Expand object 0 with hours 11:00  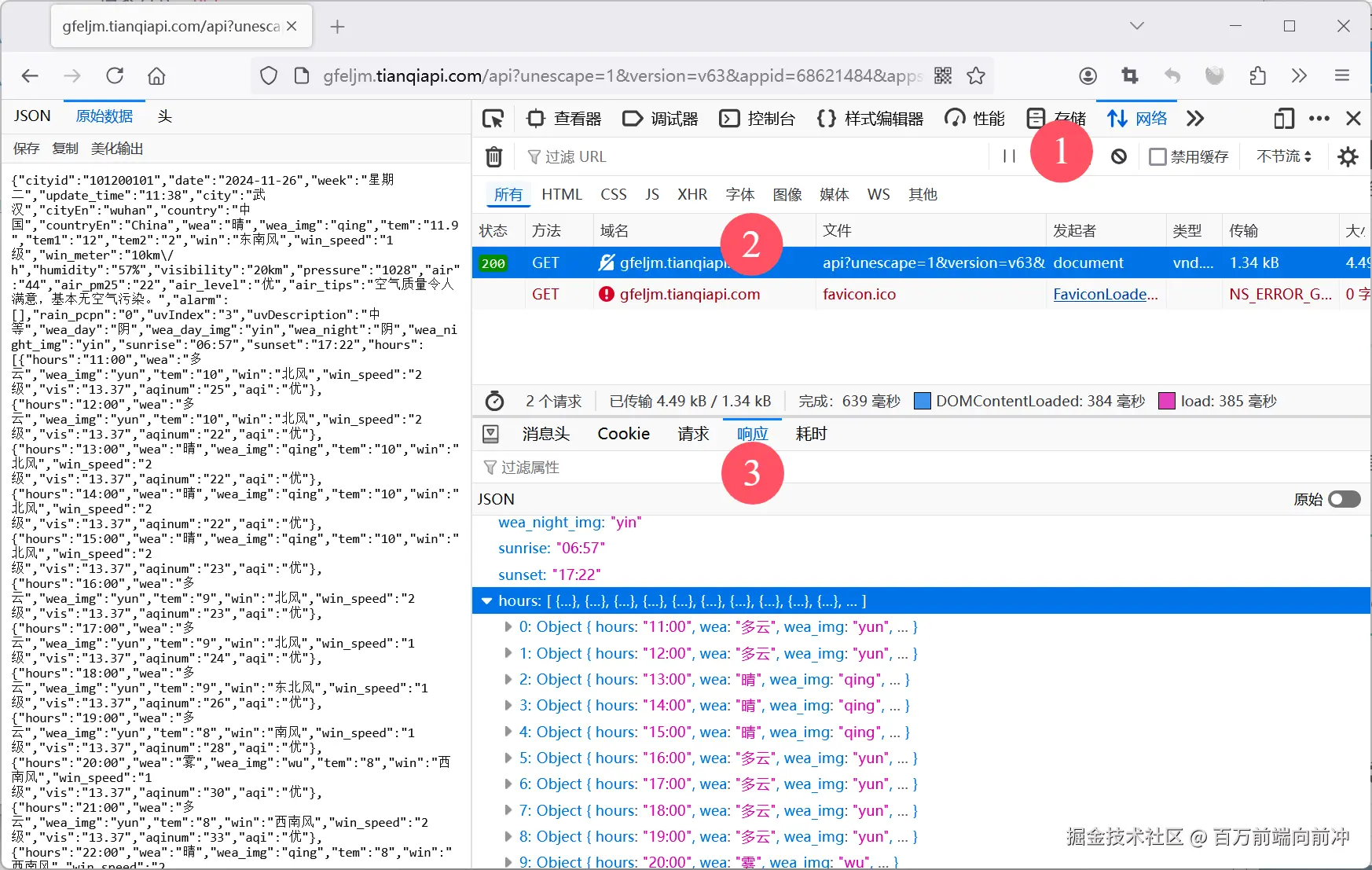pos(508,626)
